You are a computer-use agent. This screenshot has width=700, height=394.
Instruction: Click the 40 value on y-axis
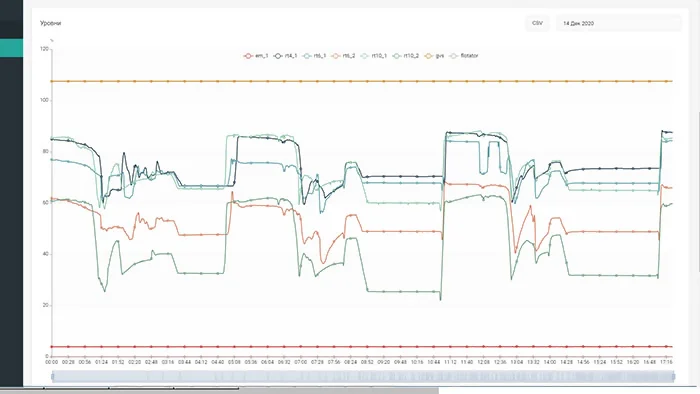(46, 254)
